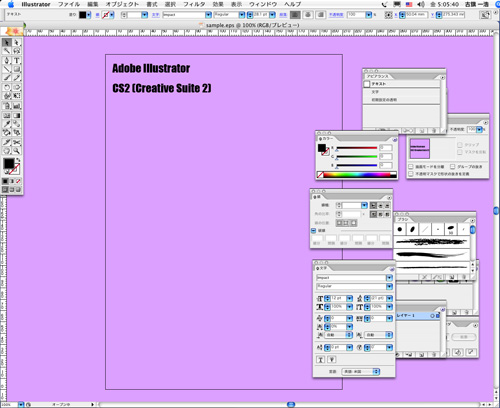Select the Hand tool
The height and width of the screenshot is (408, 500).
(7, 151)
